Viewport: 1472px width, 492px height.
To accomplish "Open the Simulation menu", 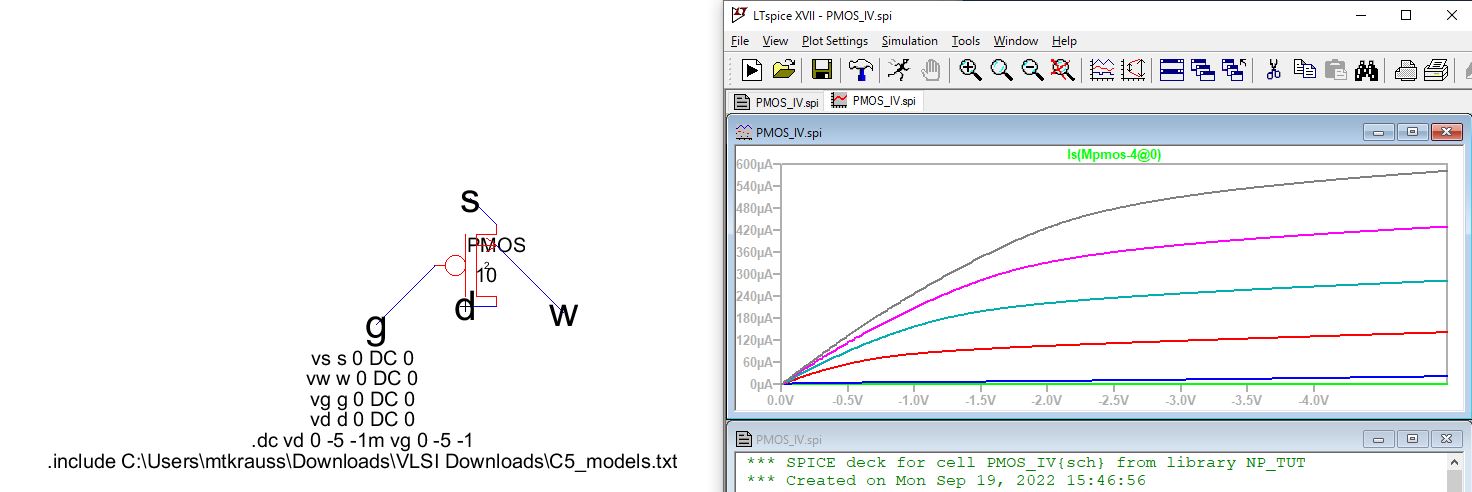I will (x=909, y=41).
